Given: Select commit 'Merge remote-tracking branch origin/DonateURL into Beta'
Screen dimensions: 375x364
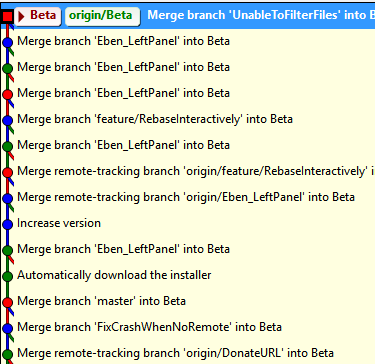Looking at the screenshot, I should pyautogui.click(x=175, y=353).
